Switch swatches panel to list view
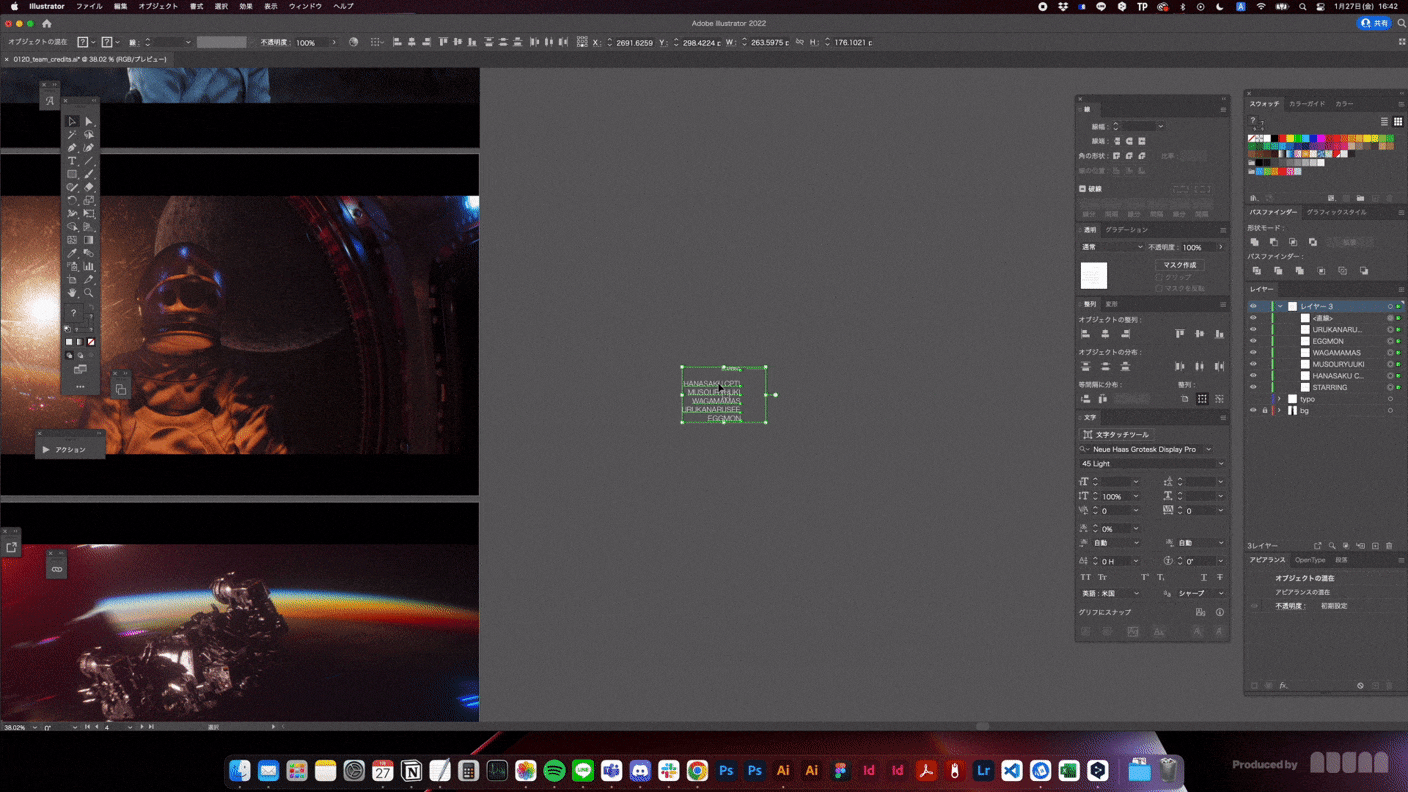This screenshot has height=792, width=1408. 1384,122
